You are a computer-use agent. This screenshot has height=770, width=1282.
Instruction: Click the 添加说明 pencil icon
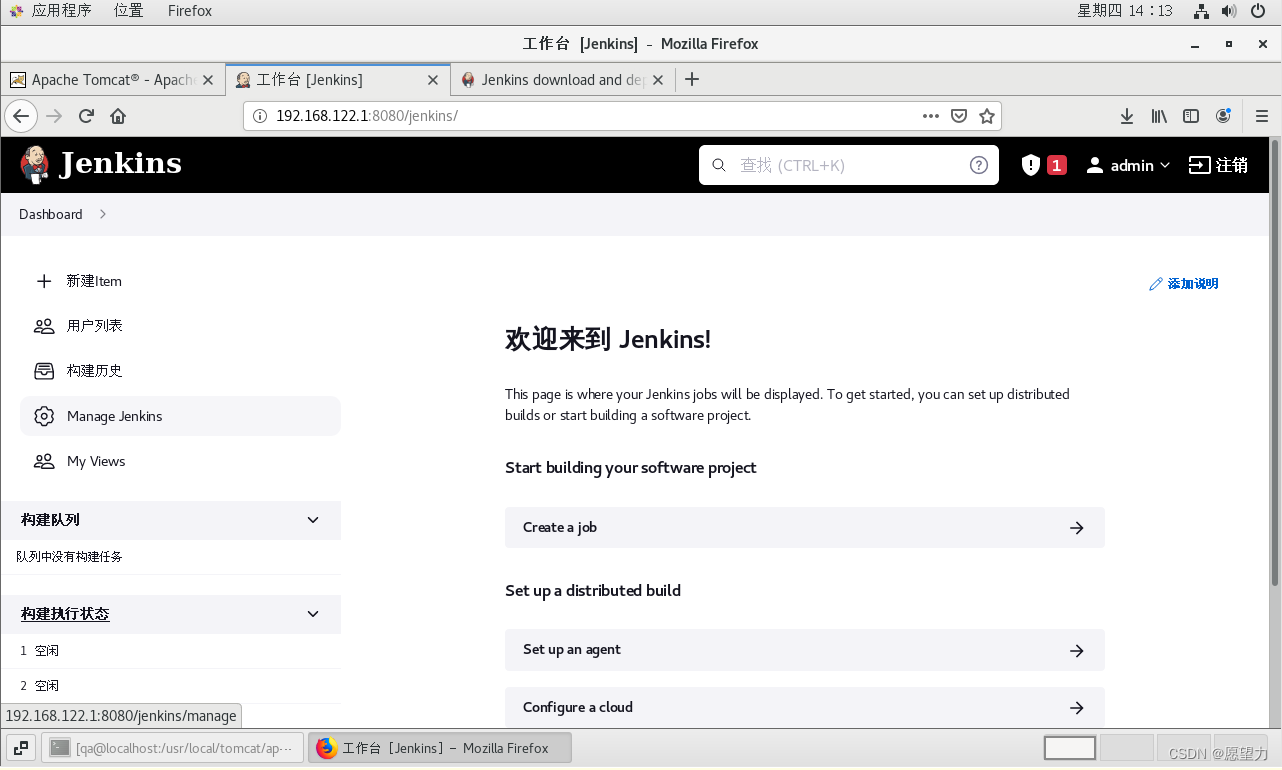click(1156, 284)
